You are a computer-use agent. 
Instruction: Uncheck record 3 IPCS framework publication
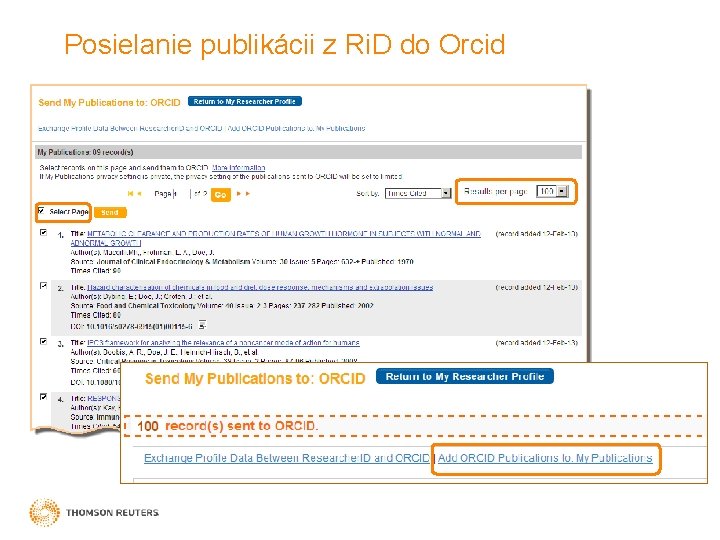click(x=44, y=341)
